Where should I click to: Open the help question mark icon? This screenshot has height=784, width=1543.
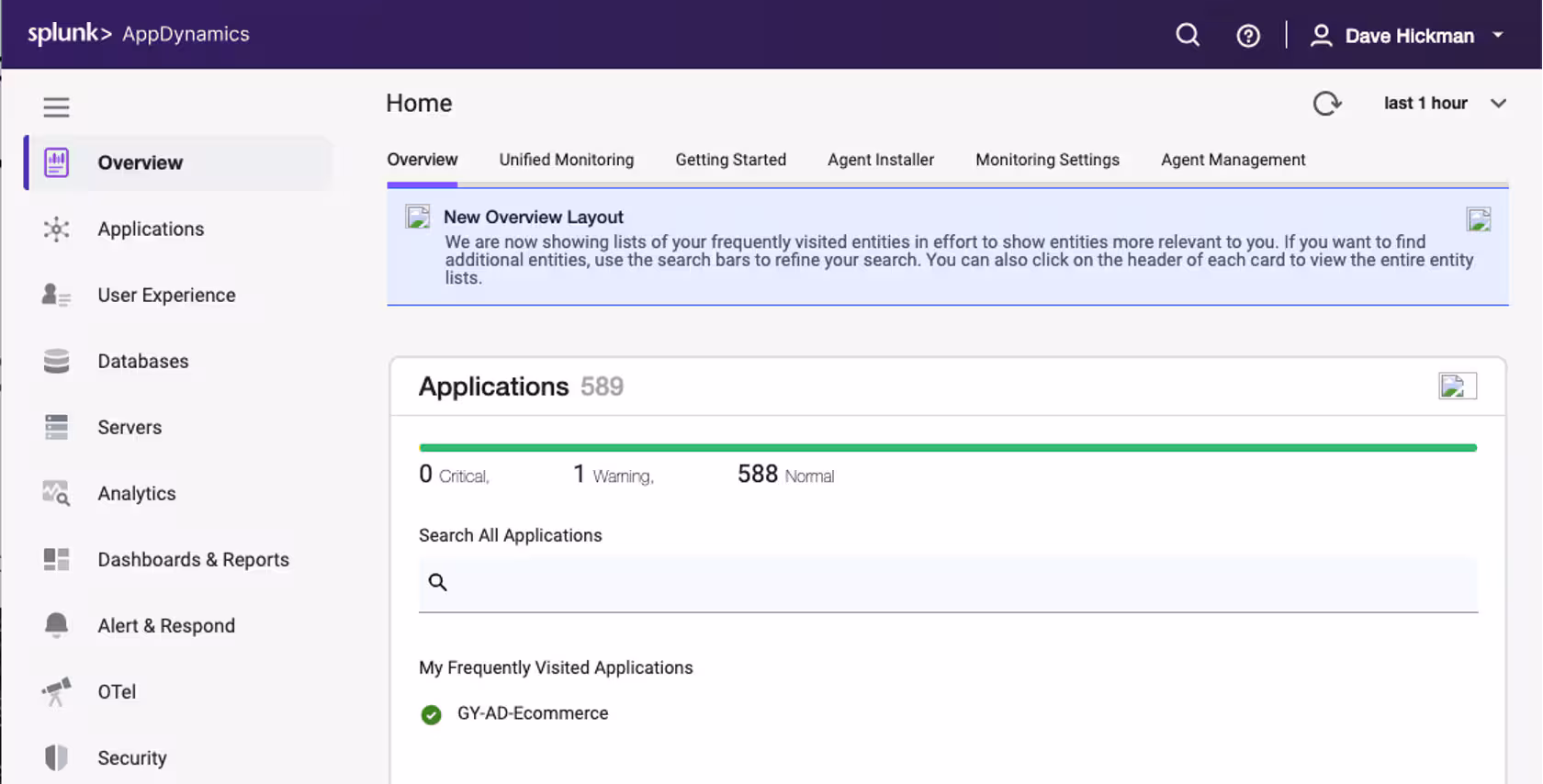pyautogui.click(x=1247, y=36)
